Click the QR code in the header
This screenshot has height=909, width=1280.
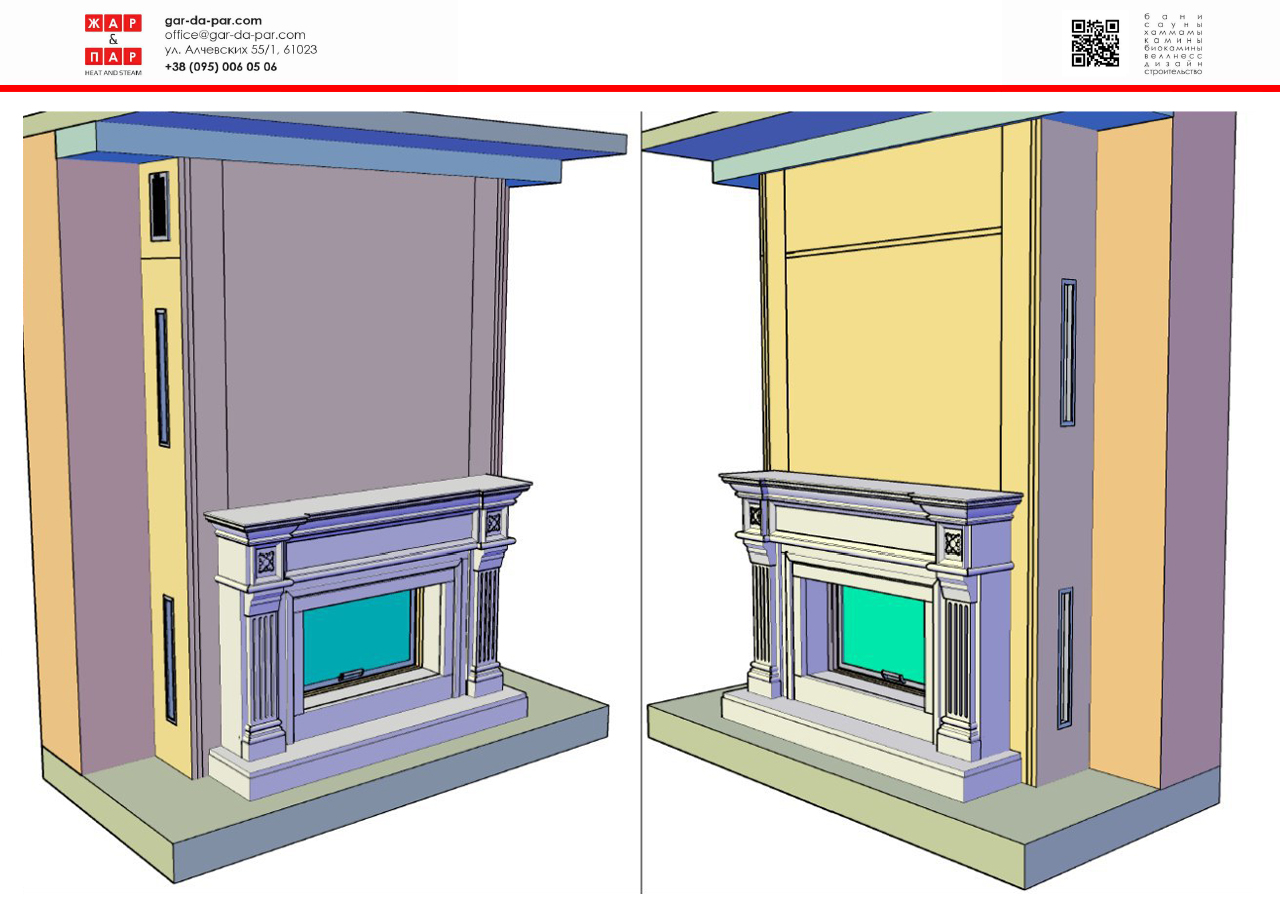click(1095, 43)
